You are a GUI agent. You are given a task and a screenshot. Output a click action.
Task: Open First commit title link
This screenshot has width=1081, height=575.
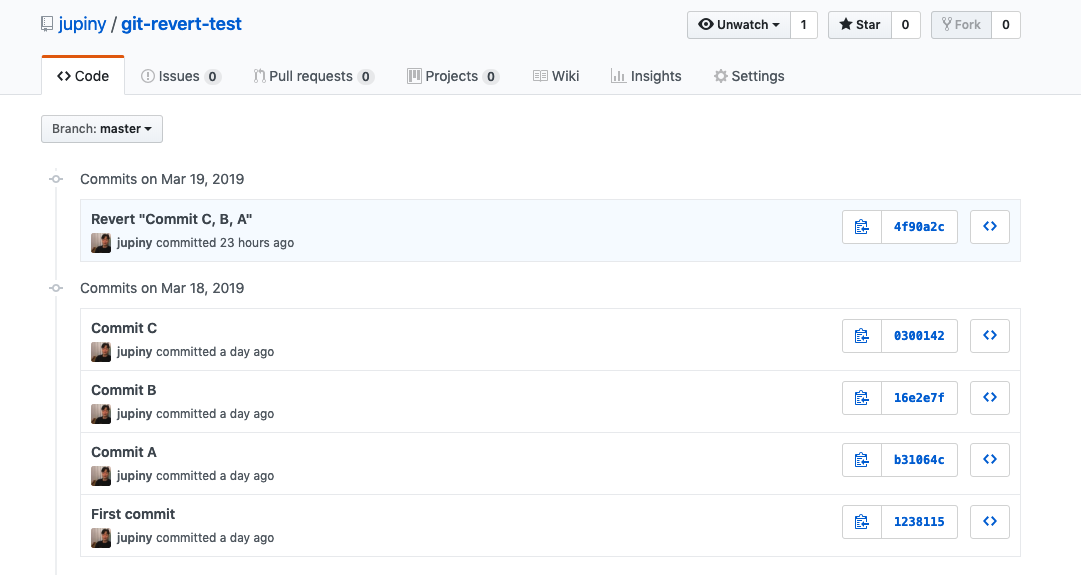click(133, 514)
